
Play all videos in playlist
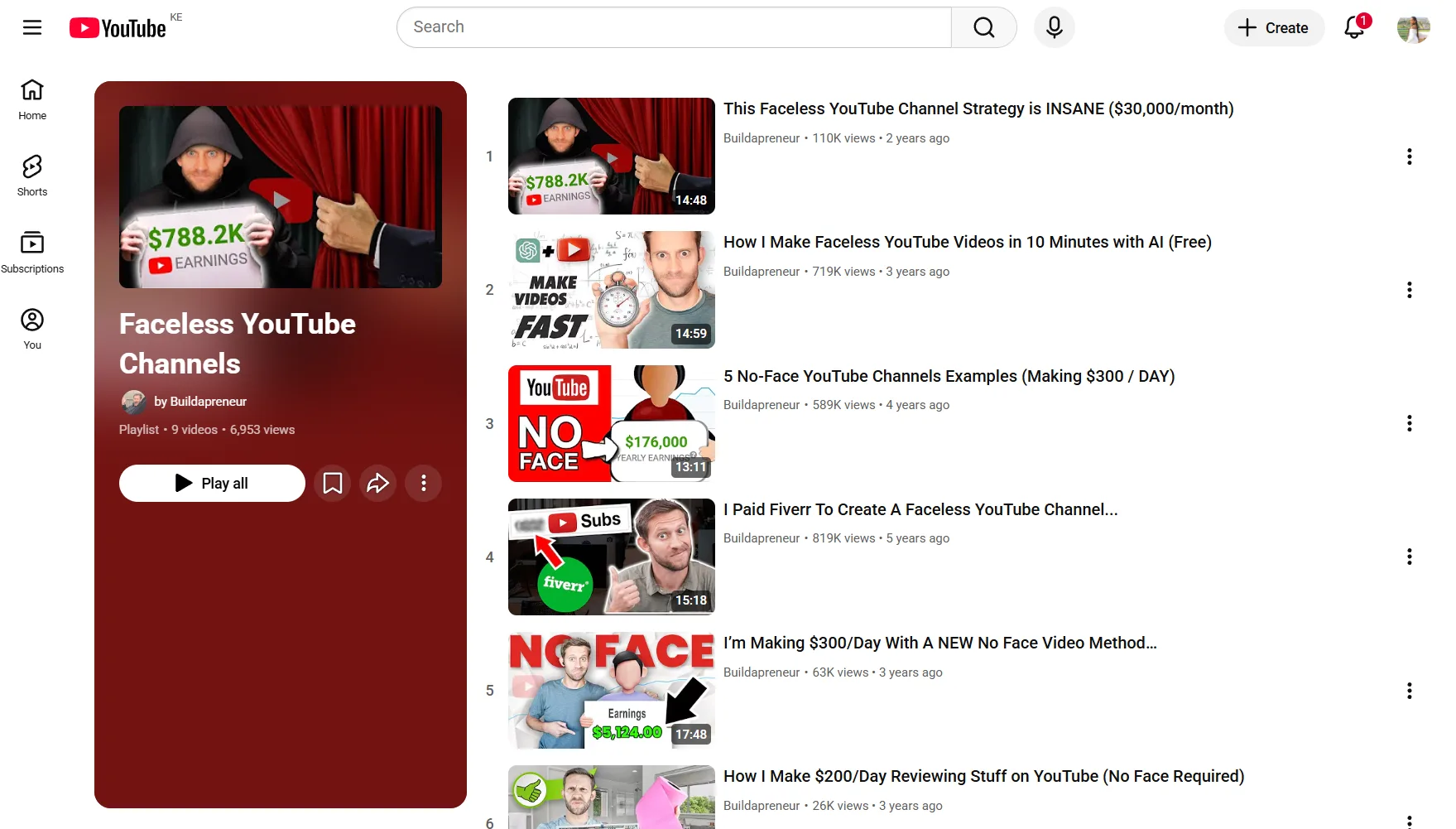[x=212, y=483]
